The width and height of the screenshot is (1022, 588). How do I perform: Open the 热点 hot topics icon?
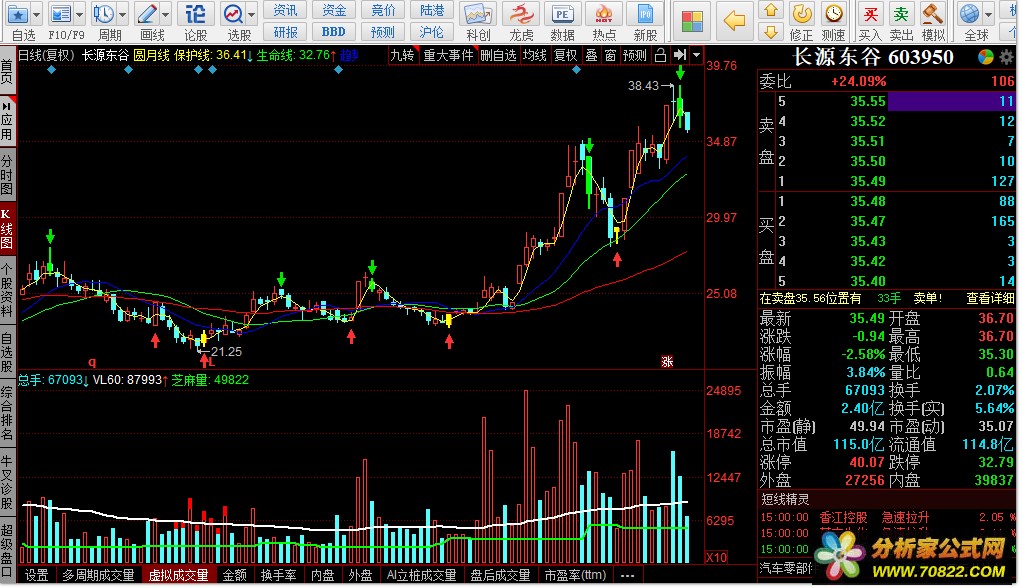click(604, 14)
